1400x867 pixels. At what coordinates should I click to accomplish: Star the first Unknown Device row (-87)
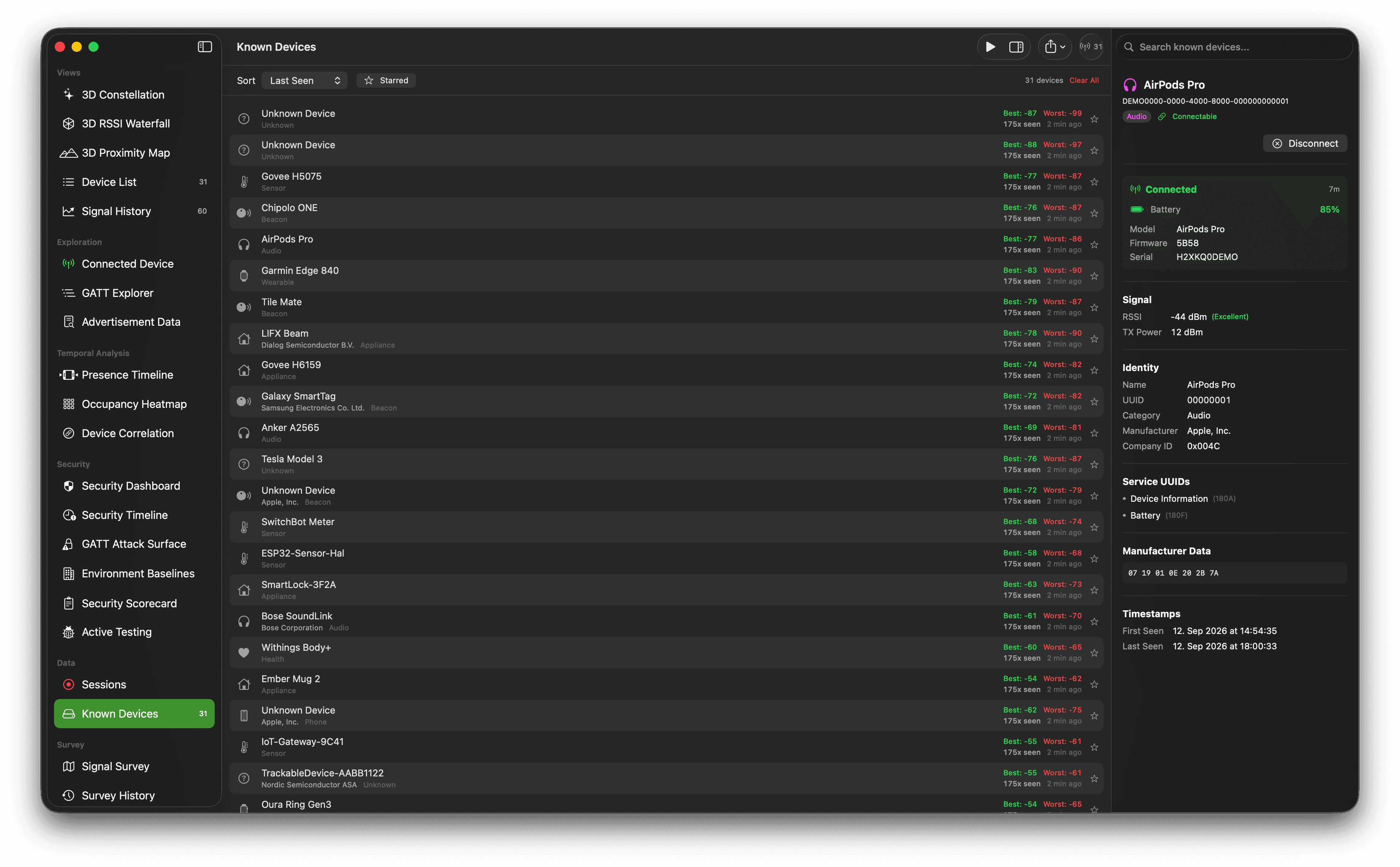(1094, 119)
